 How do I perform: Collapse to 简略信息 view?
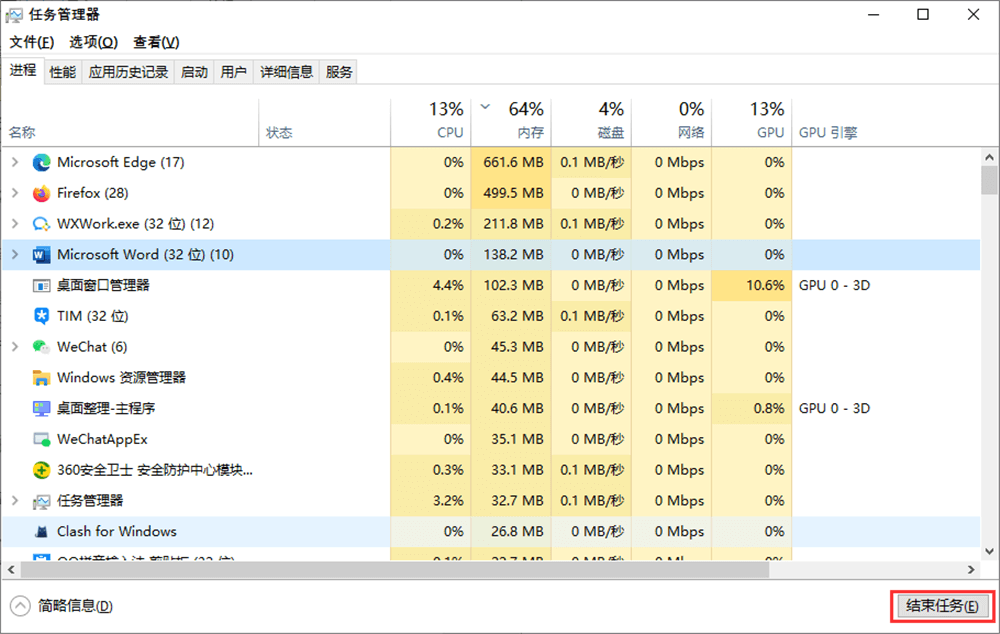tap(62, 606)
